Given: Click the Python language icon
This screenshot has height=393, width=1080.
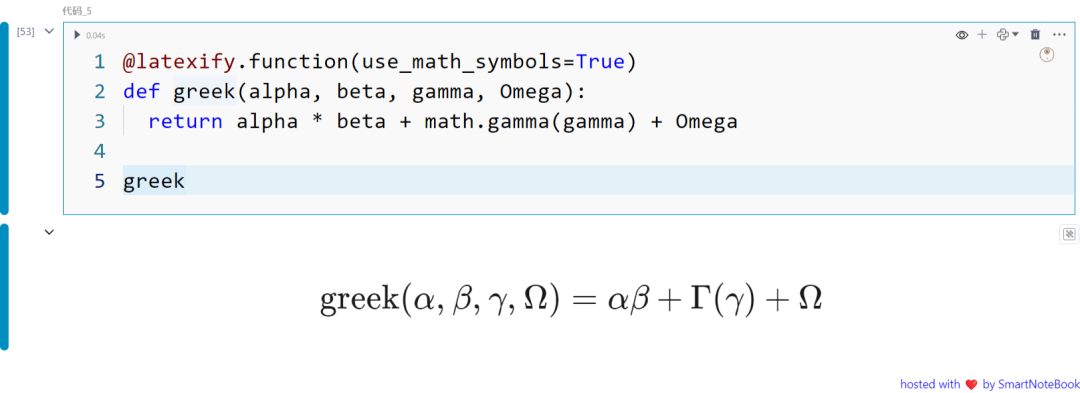Looking at the screenshot, I should (x=1003, y=34).
